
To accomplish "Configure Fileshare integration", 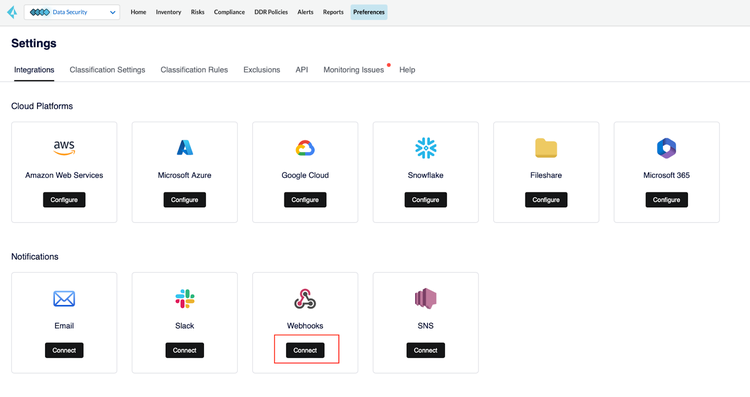I will point(546,200).
